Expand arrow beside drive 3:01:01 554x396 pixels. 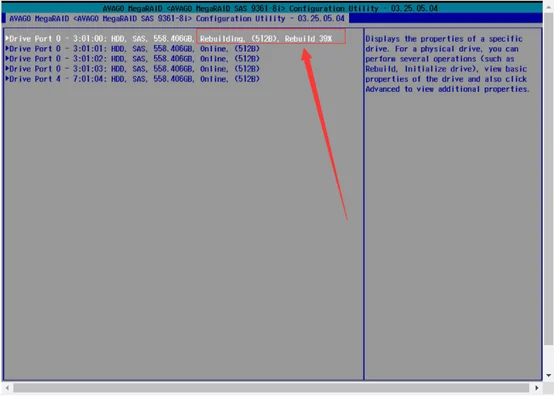tap(7, 48)
